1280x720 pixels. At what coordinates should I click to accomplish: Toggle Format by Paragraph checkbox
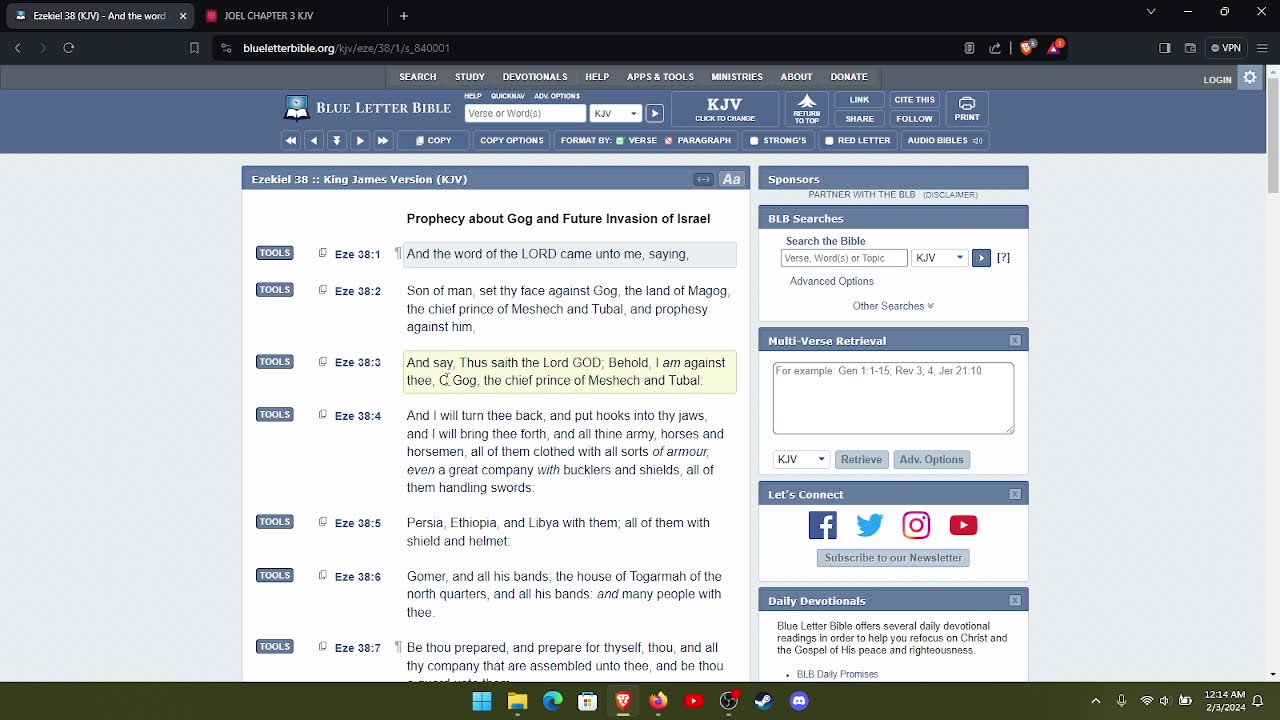point(670,141)
